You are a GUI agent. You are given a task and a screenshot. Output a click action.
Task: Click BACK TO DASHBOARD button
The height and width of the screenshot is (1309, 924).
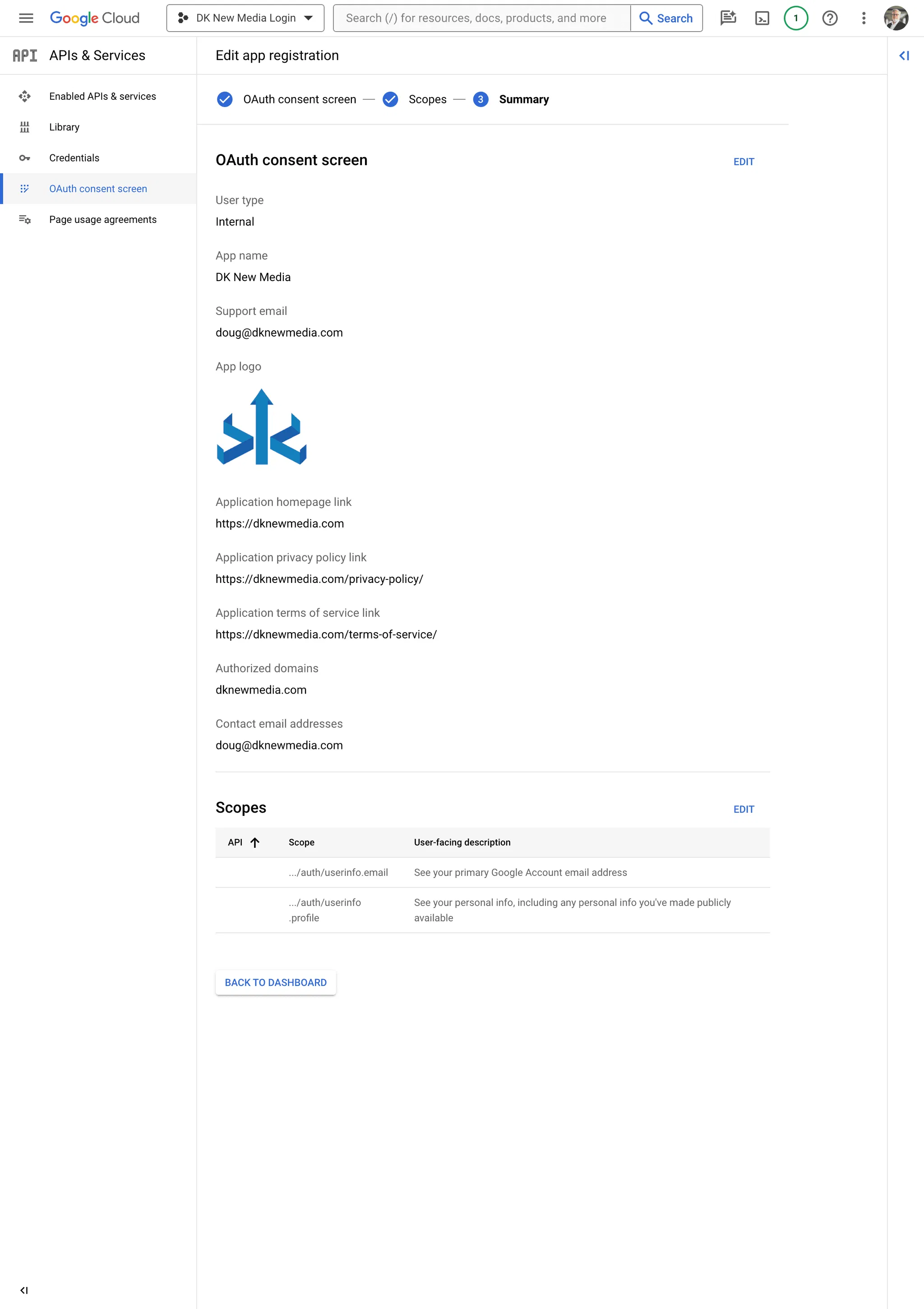click(275, 982)
